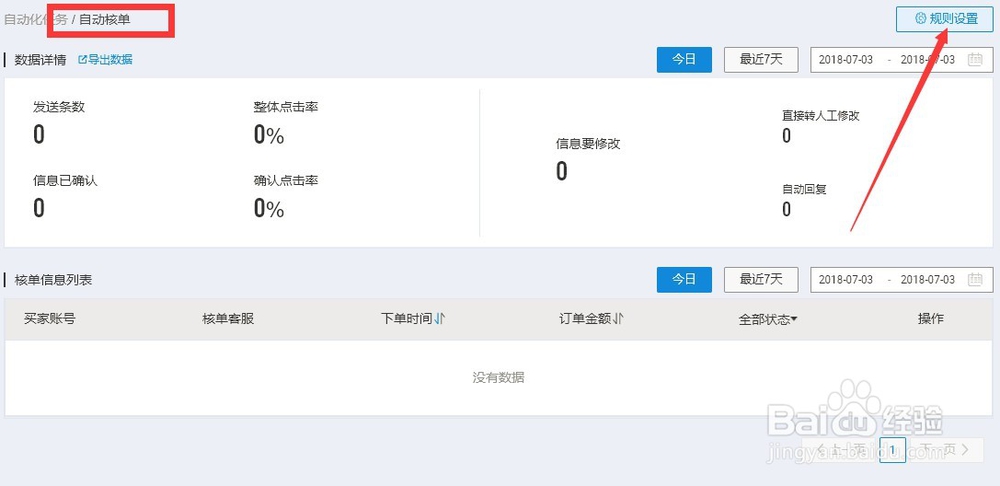
Task: Click the 自动化任务 breadcrumb
Action: [x=36, y=20]
